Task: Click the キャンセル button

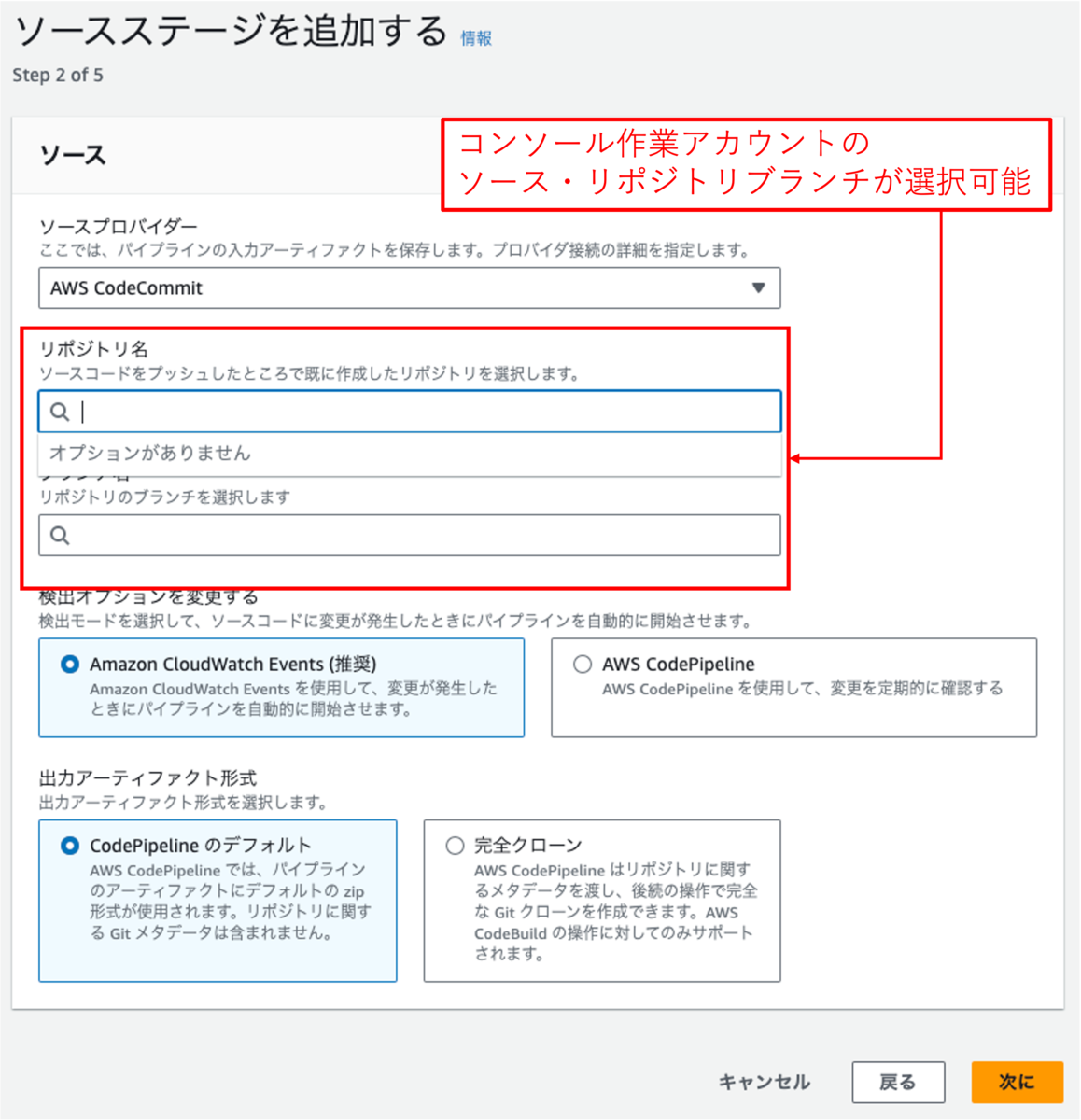Action: point(764,1082)
